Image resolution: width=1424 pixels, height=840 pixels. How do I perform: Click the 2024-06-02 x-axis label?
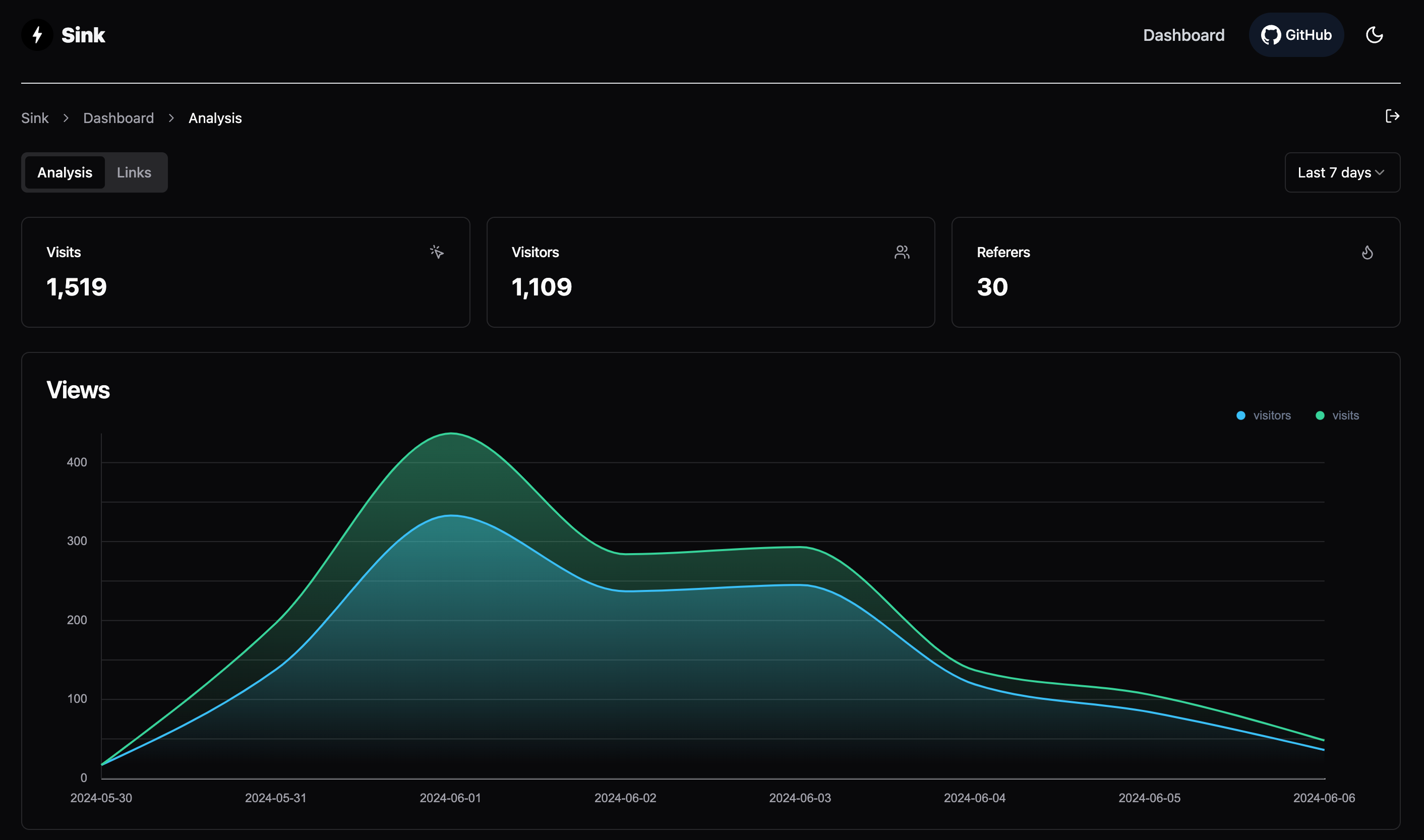tap(625, 798)
